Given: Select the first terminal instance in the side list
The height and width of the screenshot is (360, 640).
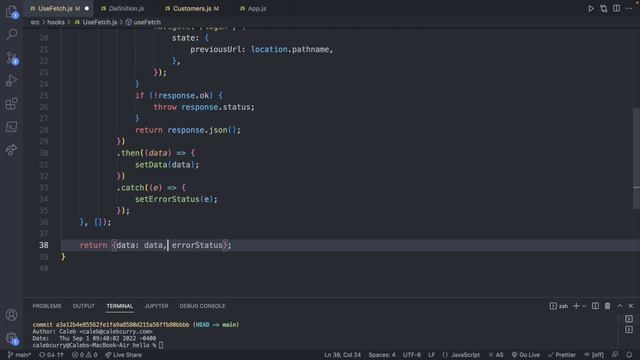Looking at the screenshot, I should pyautogui.click(x=629, y=319).
